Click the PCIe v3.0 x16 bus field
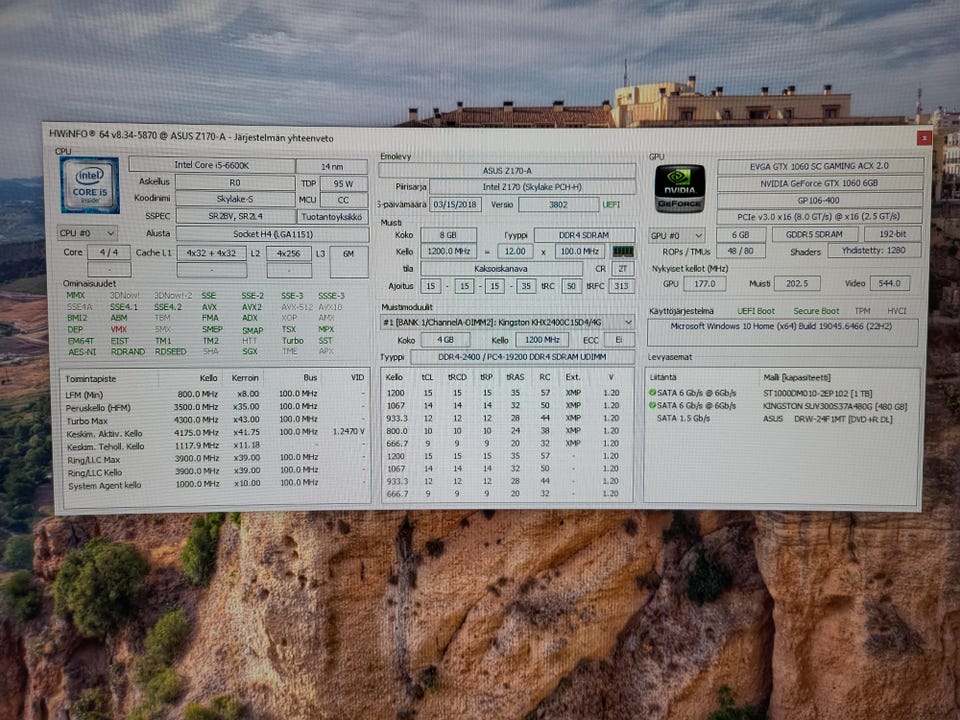This screenshot has width=960, height=720. coord(819,217)
